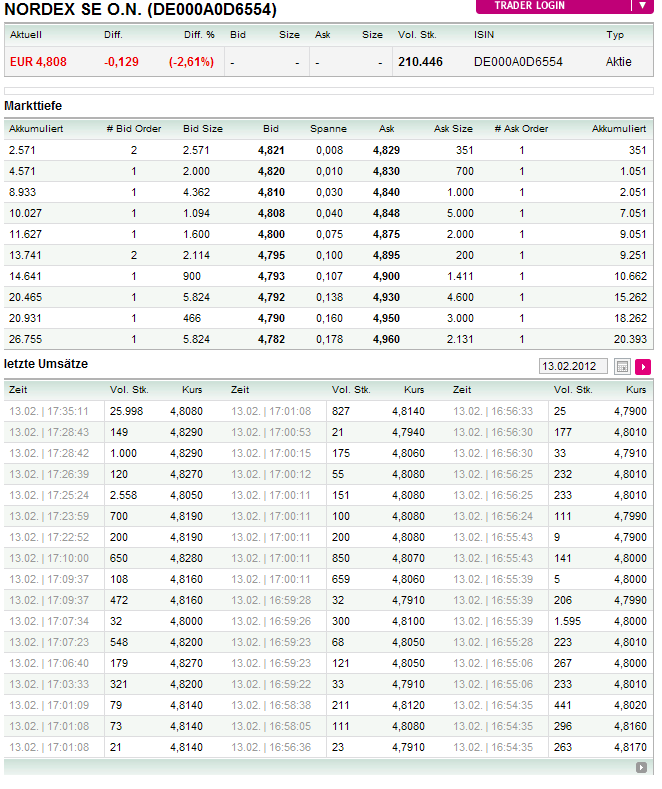Click the # Ask Order column header
Image resolution: width=662 pixels, height=789 pixels.
[521, 129]
